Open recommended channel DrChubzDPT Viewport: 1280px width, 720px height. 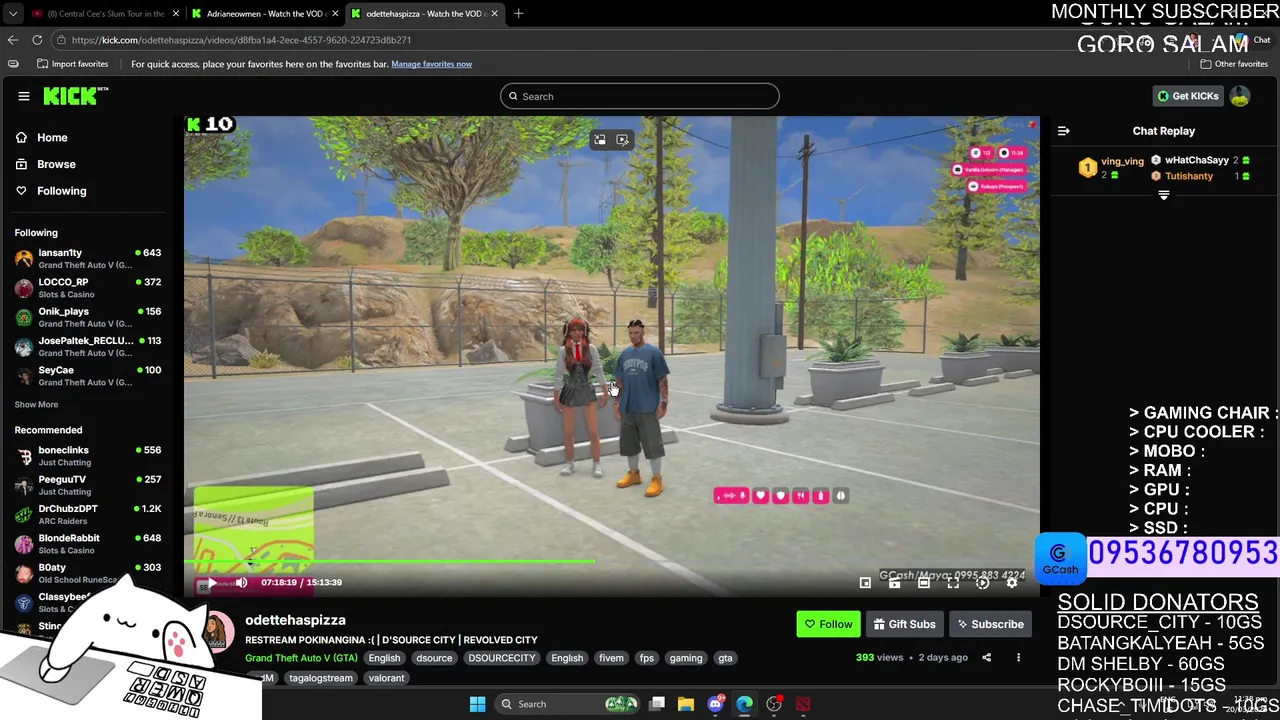tap(88, 514)
